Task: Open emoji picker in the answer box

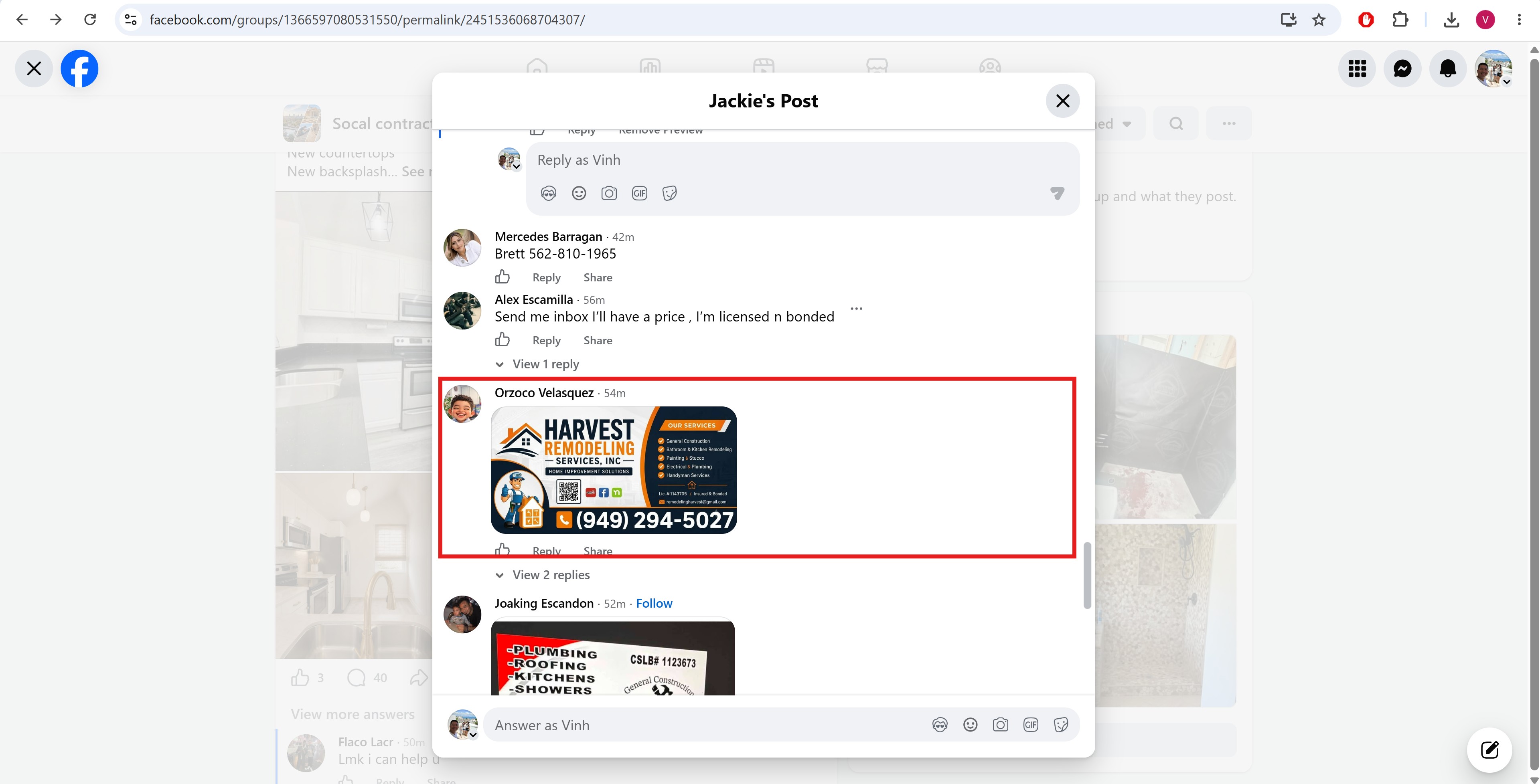Action: pyautogui.click(x=970, y=725)
